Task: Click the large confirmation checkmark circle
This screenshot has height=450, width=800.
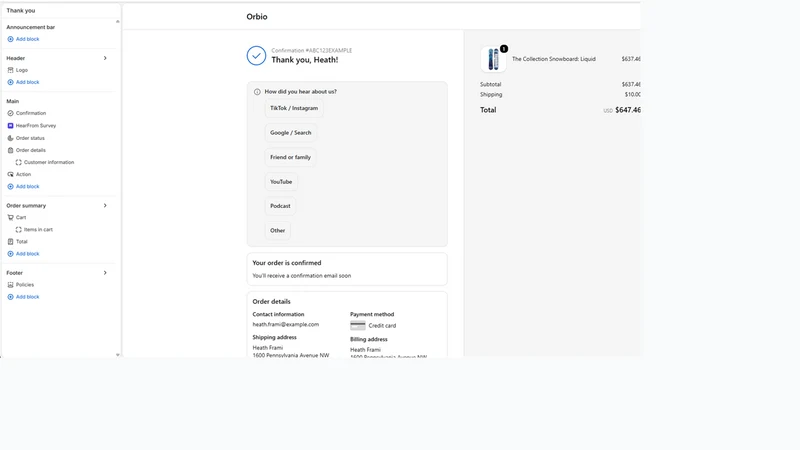Action: pos(256,56)
